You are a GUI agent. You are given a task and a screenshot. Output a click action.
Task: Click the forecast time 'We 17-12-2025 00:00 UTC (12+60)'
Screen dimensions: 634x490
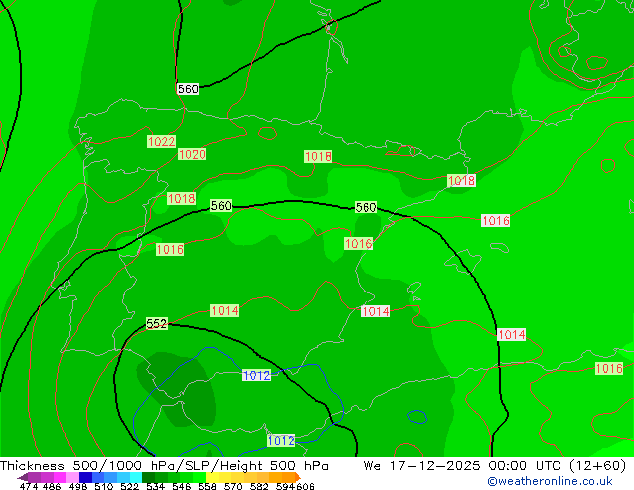click(x=495, y=466)
